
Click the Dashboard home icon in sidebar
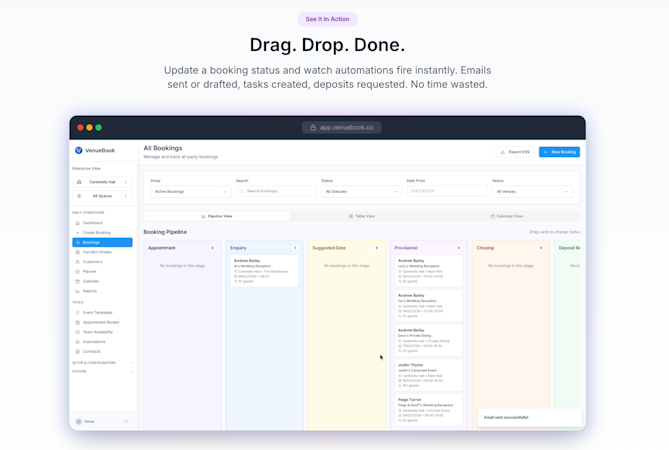(77, 223)
